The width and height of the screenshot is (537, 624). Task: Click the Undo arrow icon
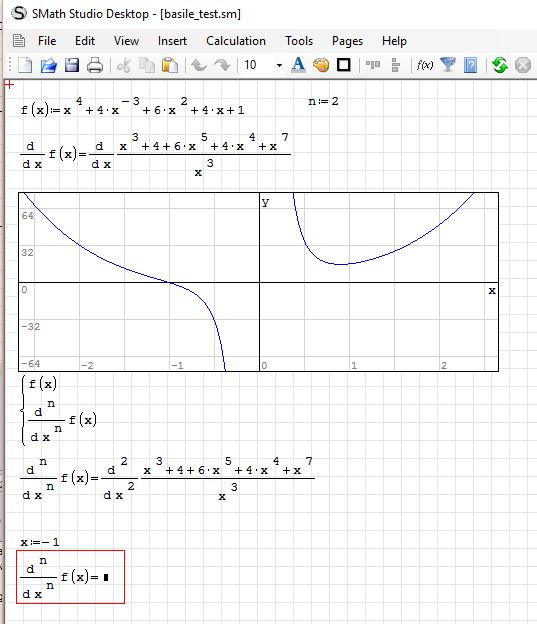199,65
